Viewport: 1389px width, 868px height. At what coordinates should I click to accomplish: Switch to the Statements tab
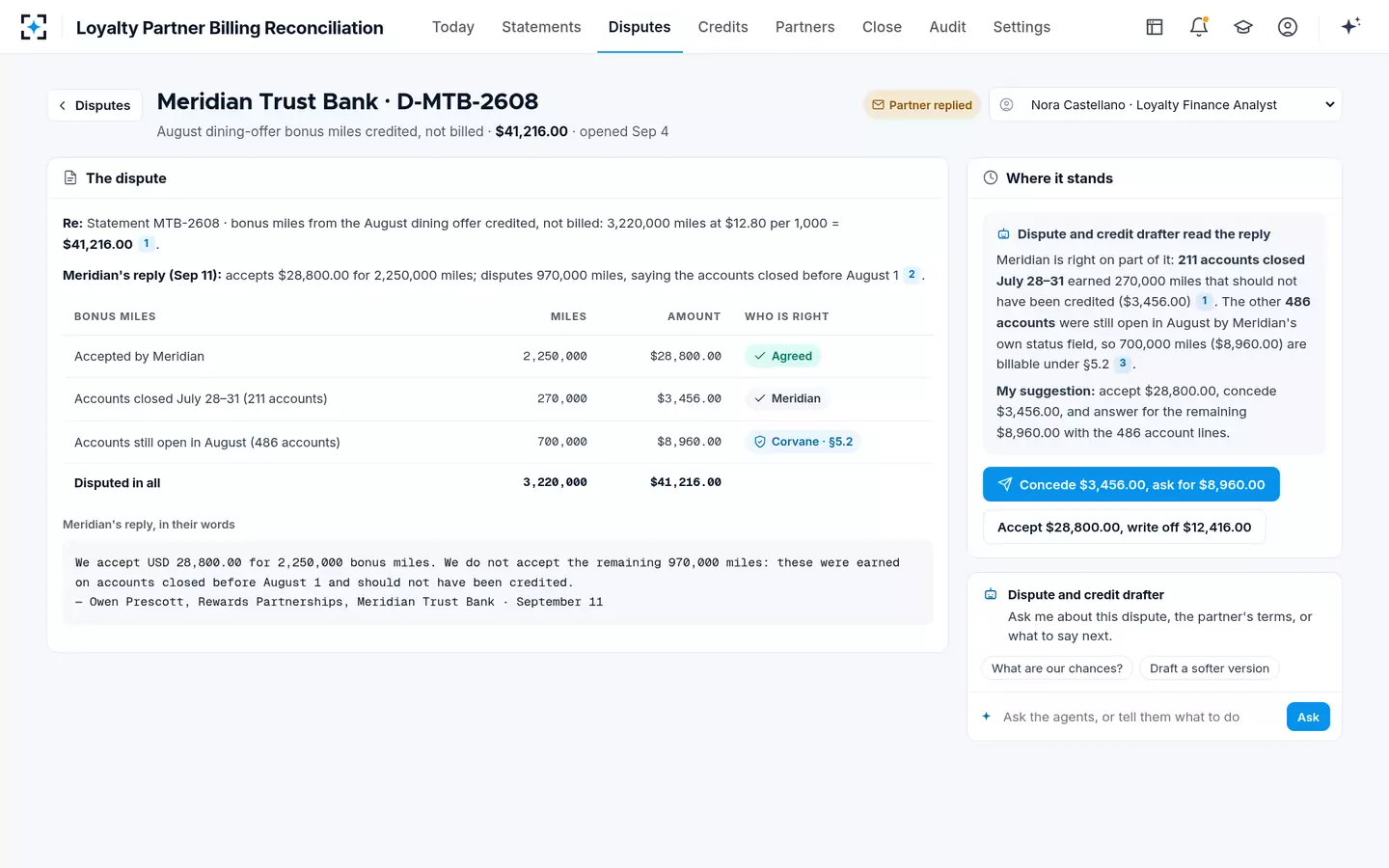click(x=541, y=27)
